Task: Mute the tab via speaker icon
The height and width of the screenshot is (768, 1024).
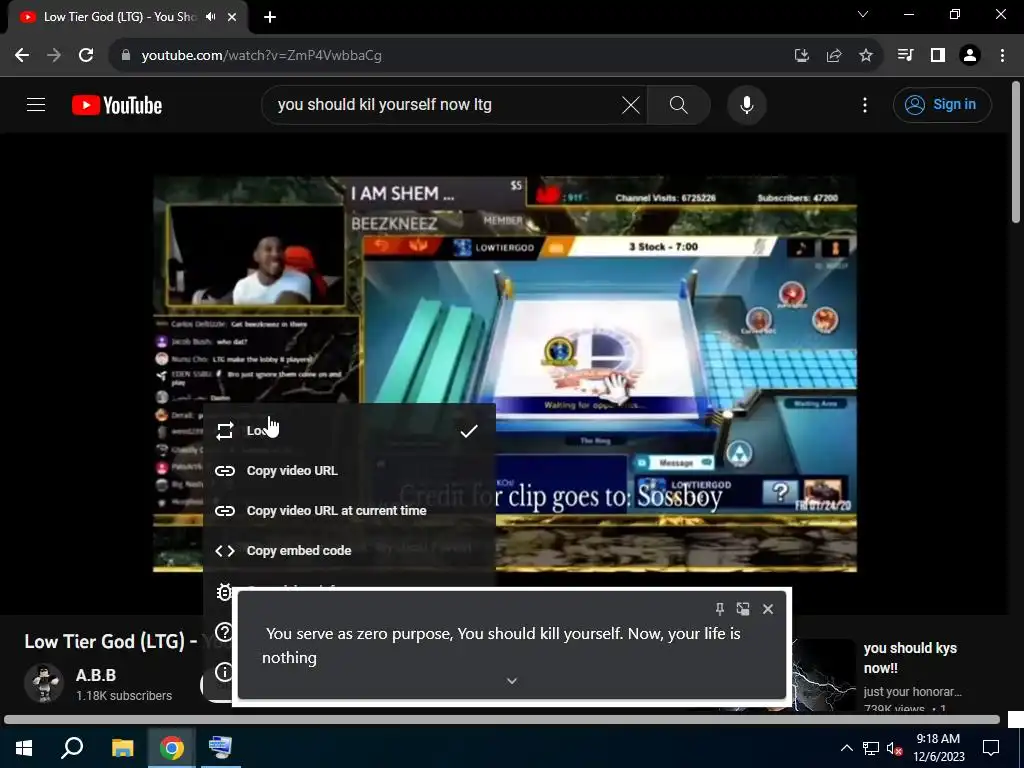Action: click(210, 17)
